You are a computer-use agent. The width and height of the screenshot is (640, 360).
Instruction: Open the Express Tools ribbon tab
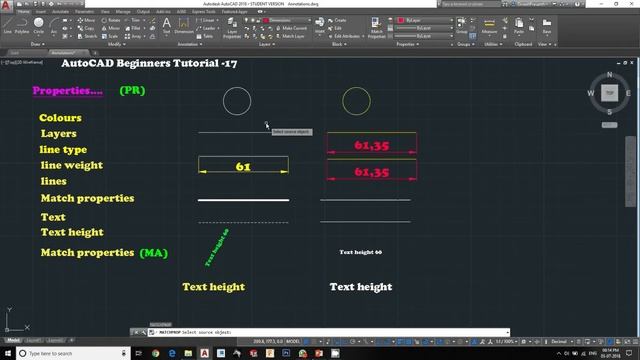(203, 12)
